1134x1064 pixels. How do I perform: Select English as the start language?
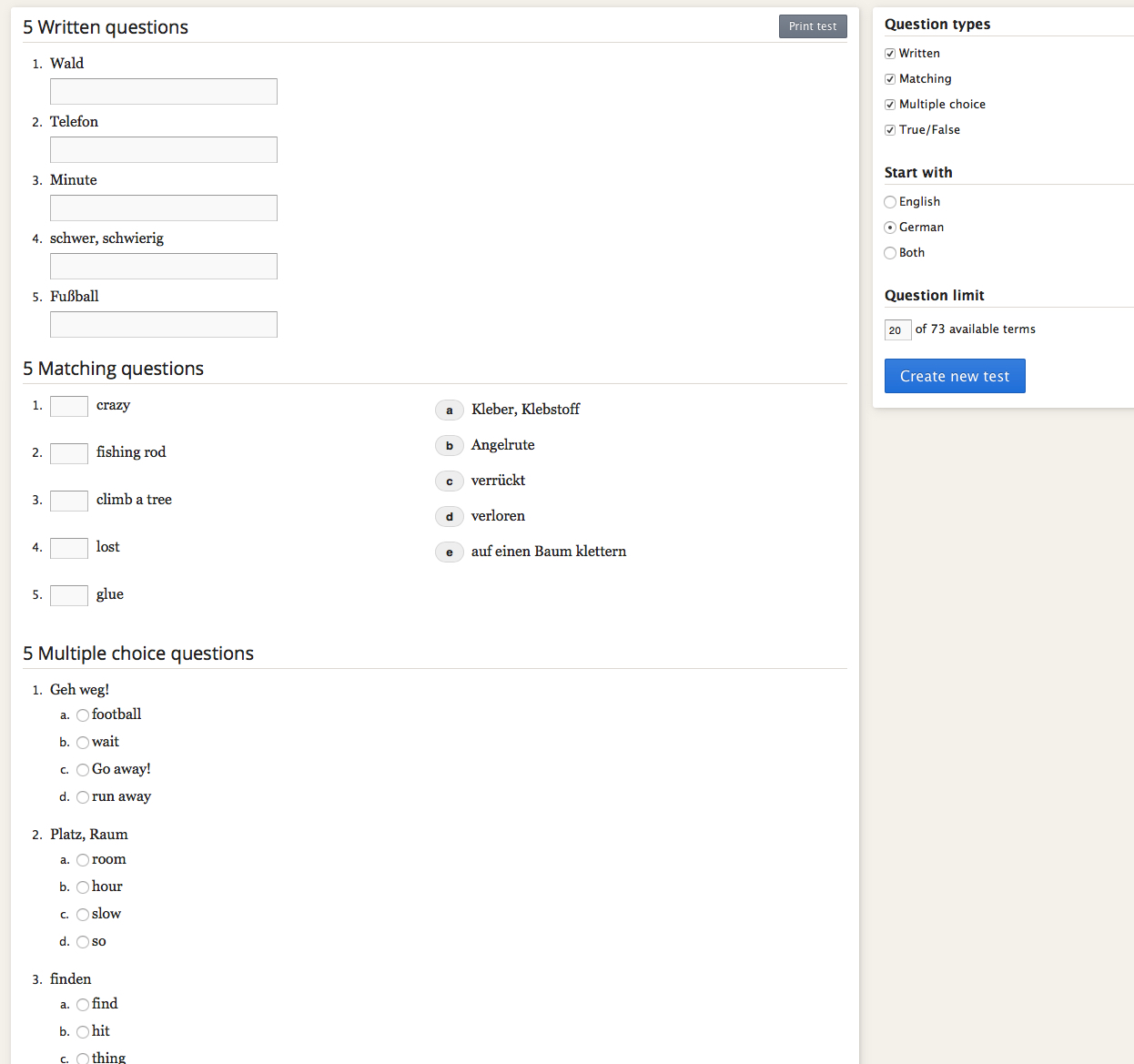pos(890,202)
